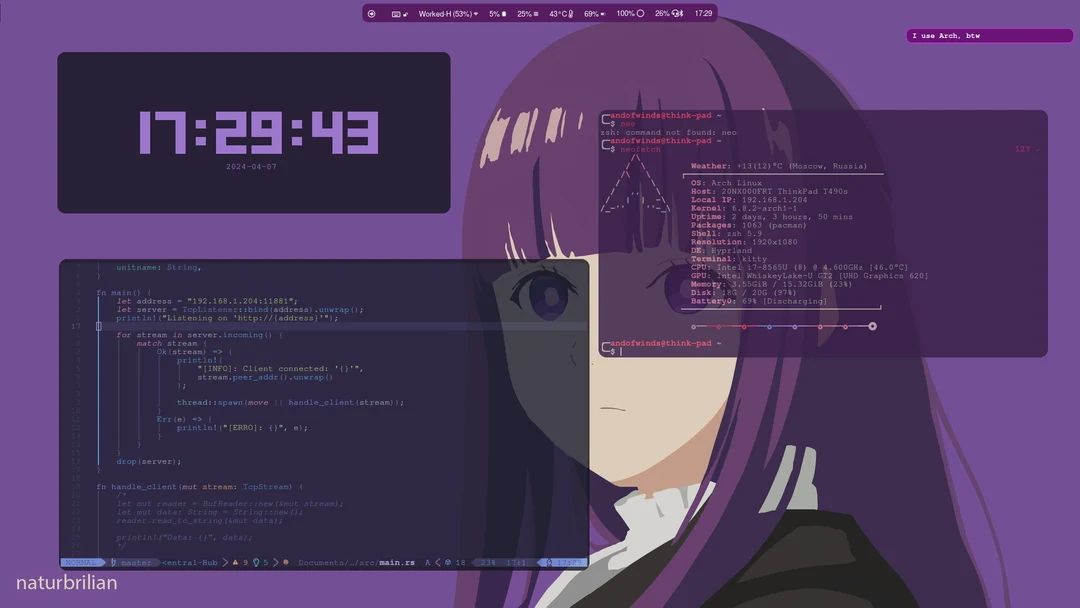Select the NORMAL mode segment in vim statusline
Screen dimensions: 1080x608
[80, 562]
